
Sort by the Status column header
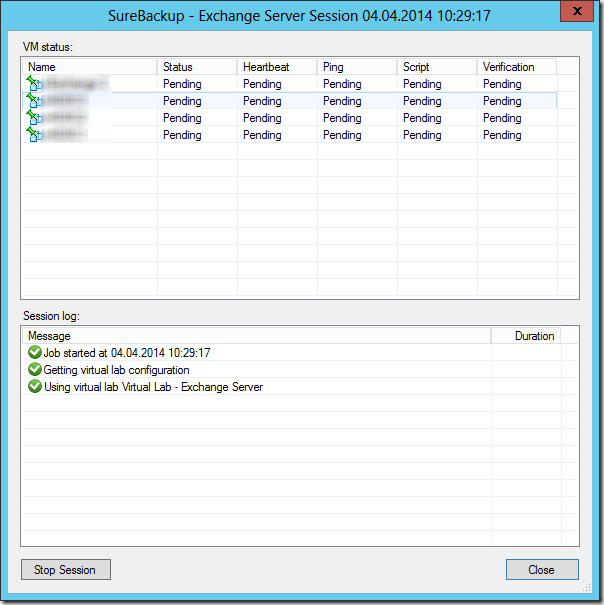[197, 67]
